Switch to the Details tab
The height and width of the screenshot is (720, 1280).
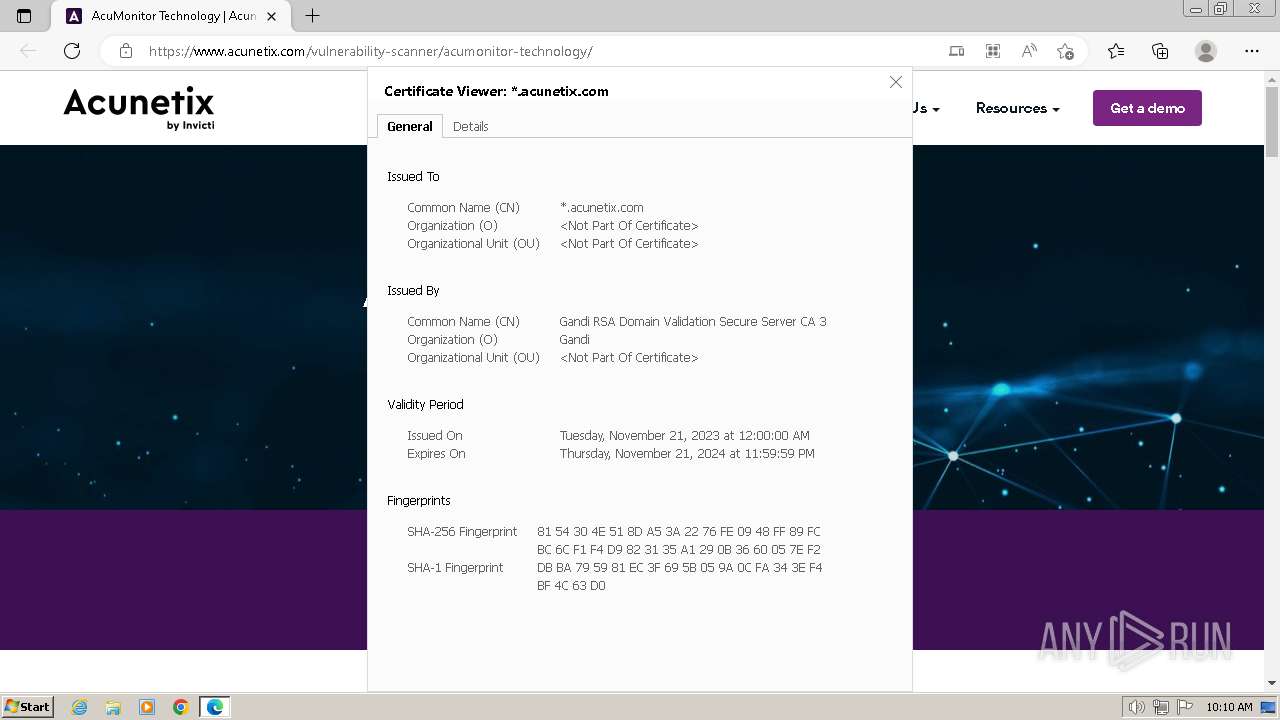(470, 126)
